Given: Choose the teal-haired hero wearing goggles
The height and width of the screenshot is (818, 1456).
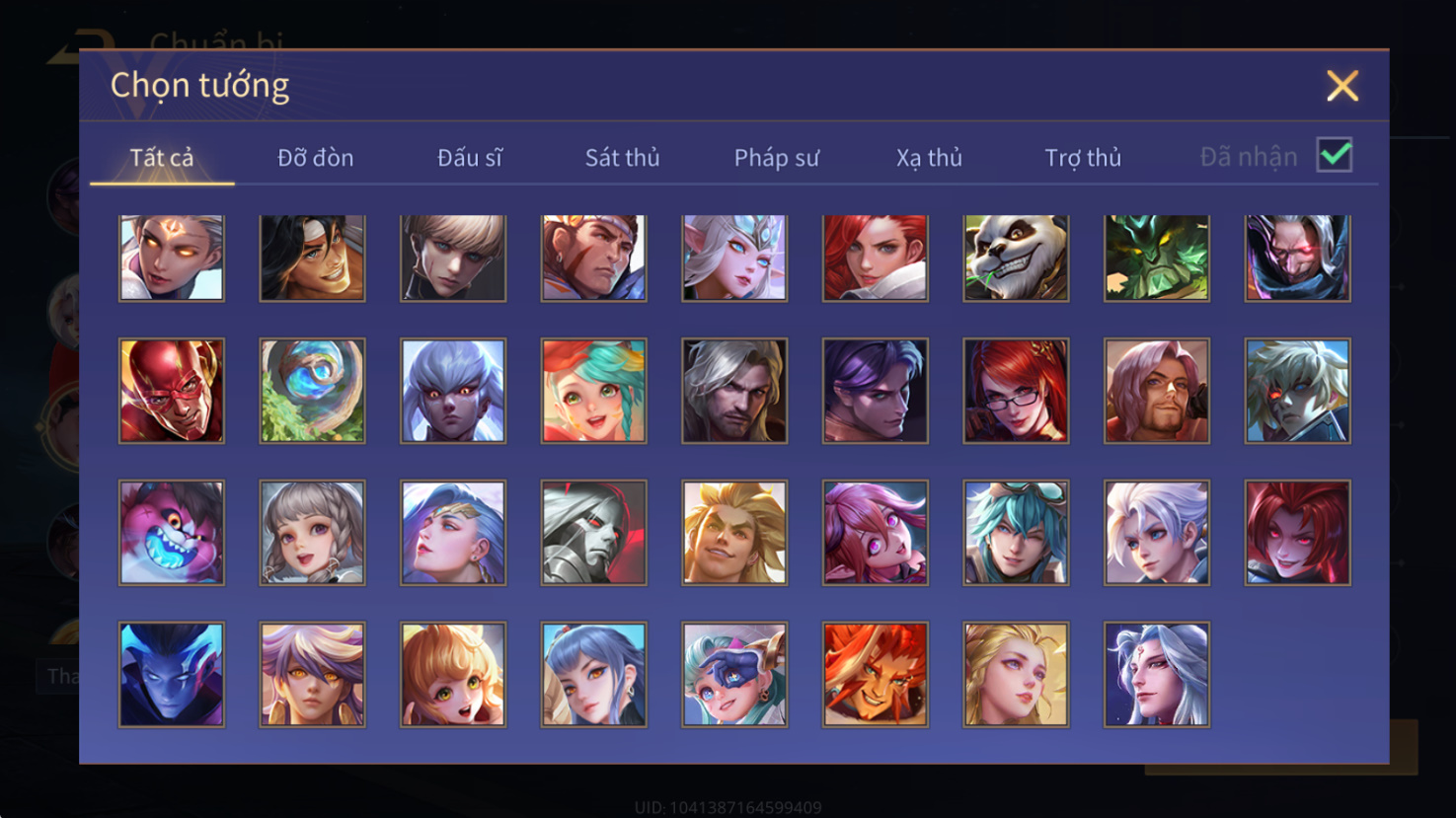Looking at the screenshot, I should 1016,533.
